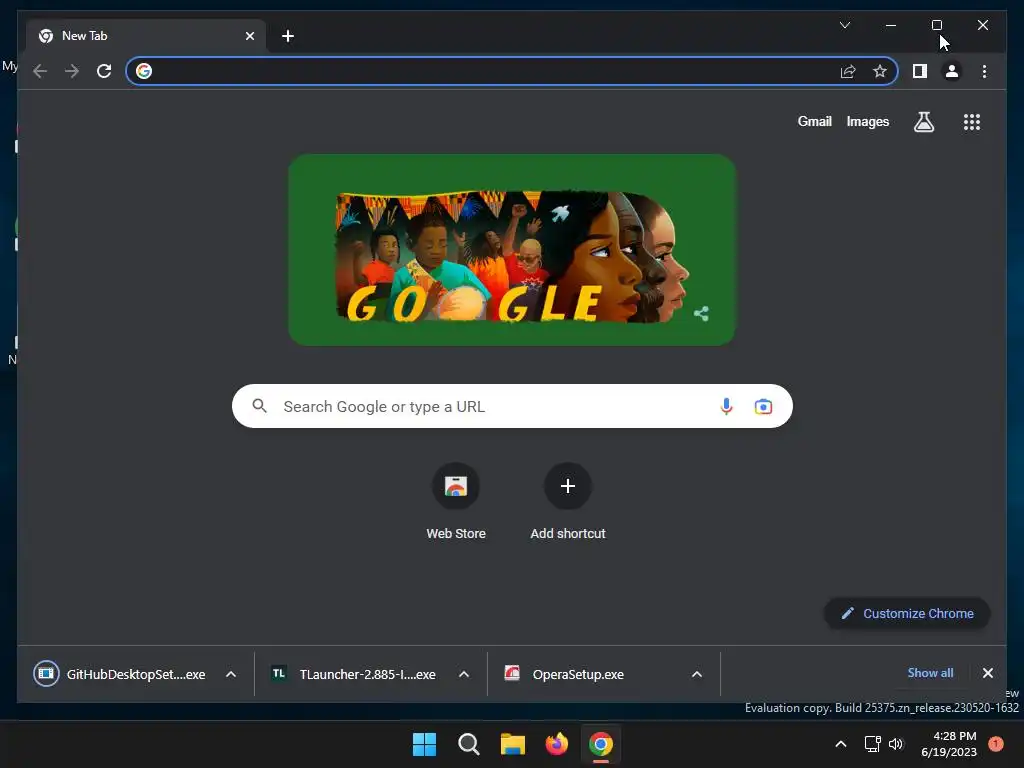
Task: Click Chrome icon in taskbar
Action: tap(601, 744)
